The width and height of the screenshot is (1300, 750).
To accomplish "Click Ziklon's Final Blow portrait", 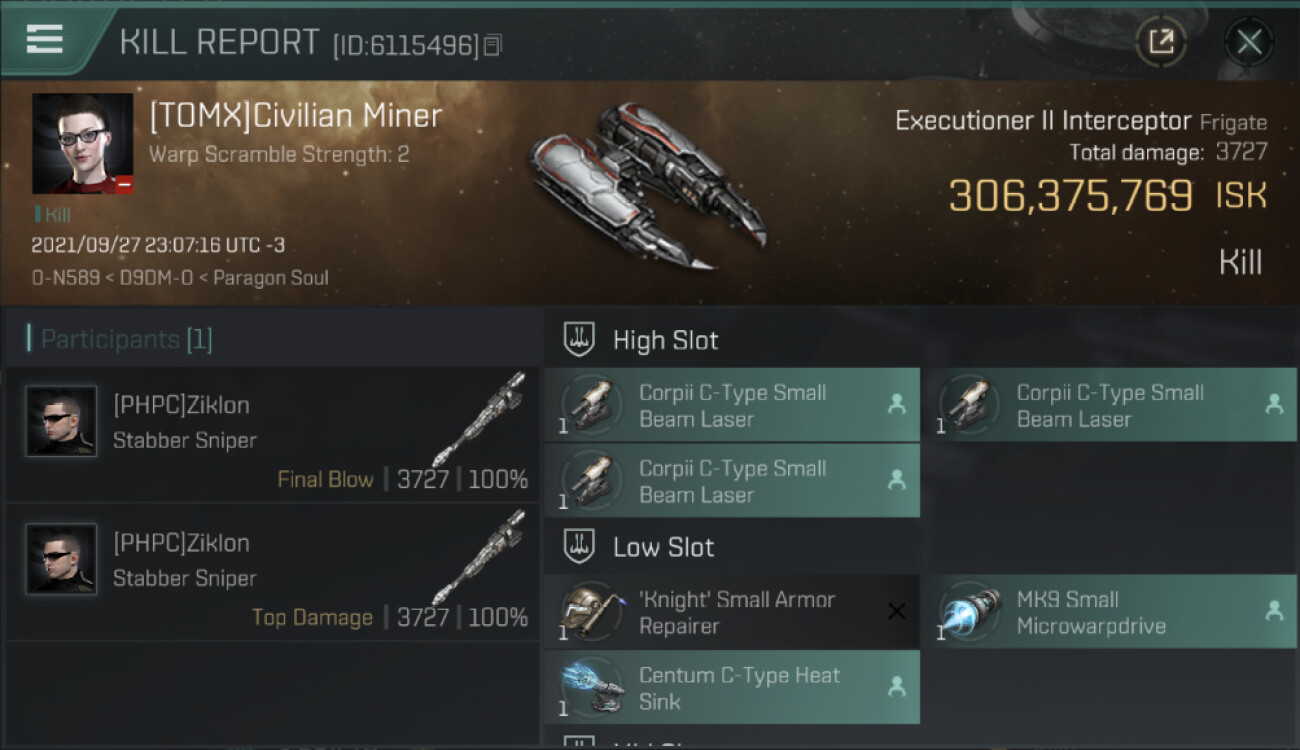I will coord(62,421).
